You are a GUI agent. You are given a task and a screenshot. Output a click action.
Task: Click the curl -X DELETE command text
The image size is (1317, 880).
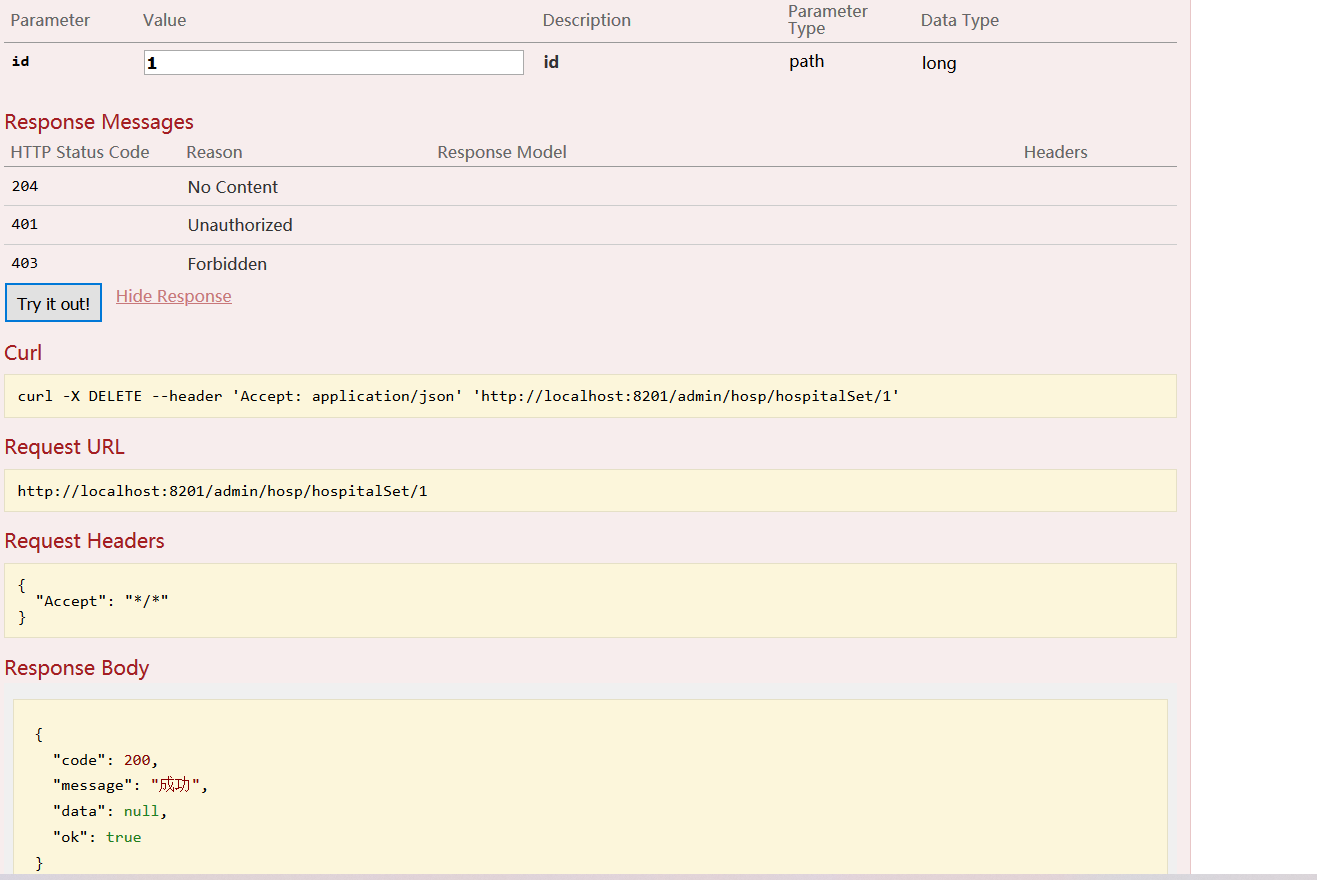459,396
